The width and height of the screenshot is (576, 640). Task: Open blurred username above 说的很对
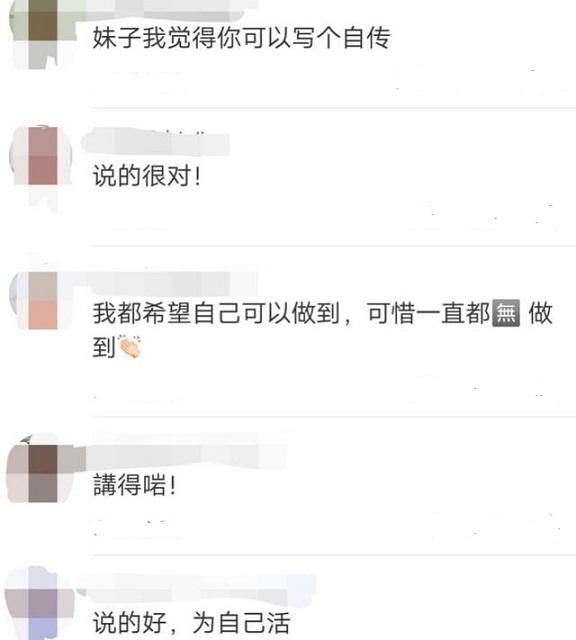pos(156,143)
